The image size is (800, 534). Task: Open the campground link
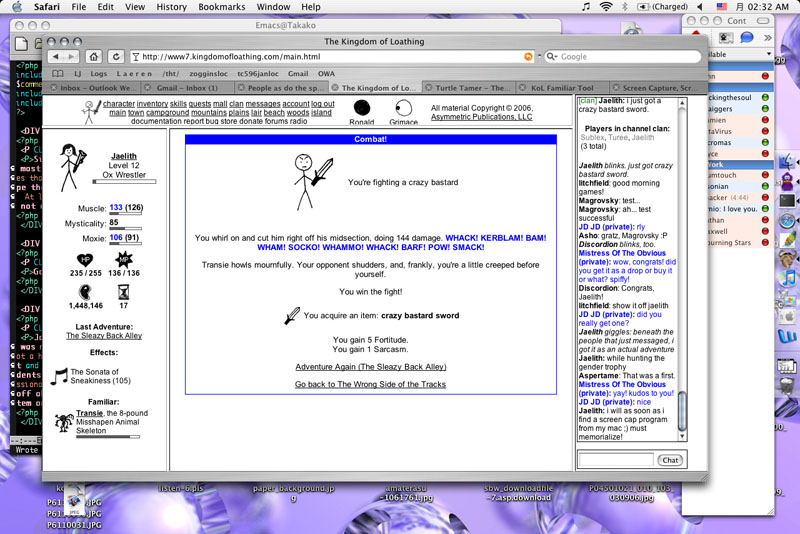tap(167, 112)
